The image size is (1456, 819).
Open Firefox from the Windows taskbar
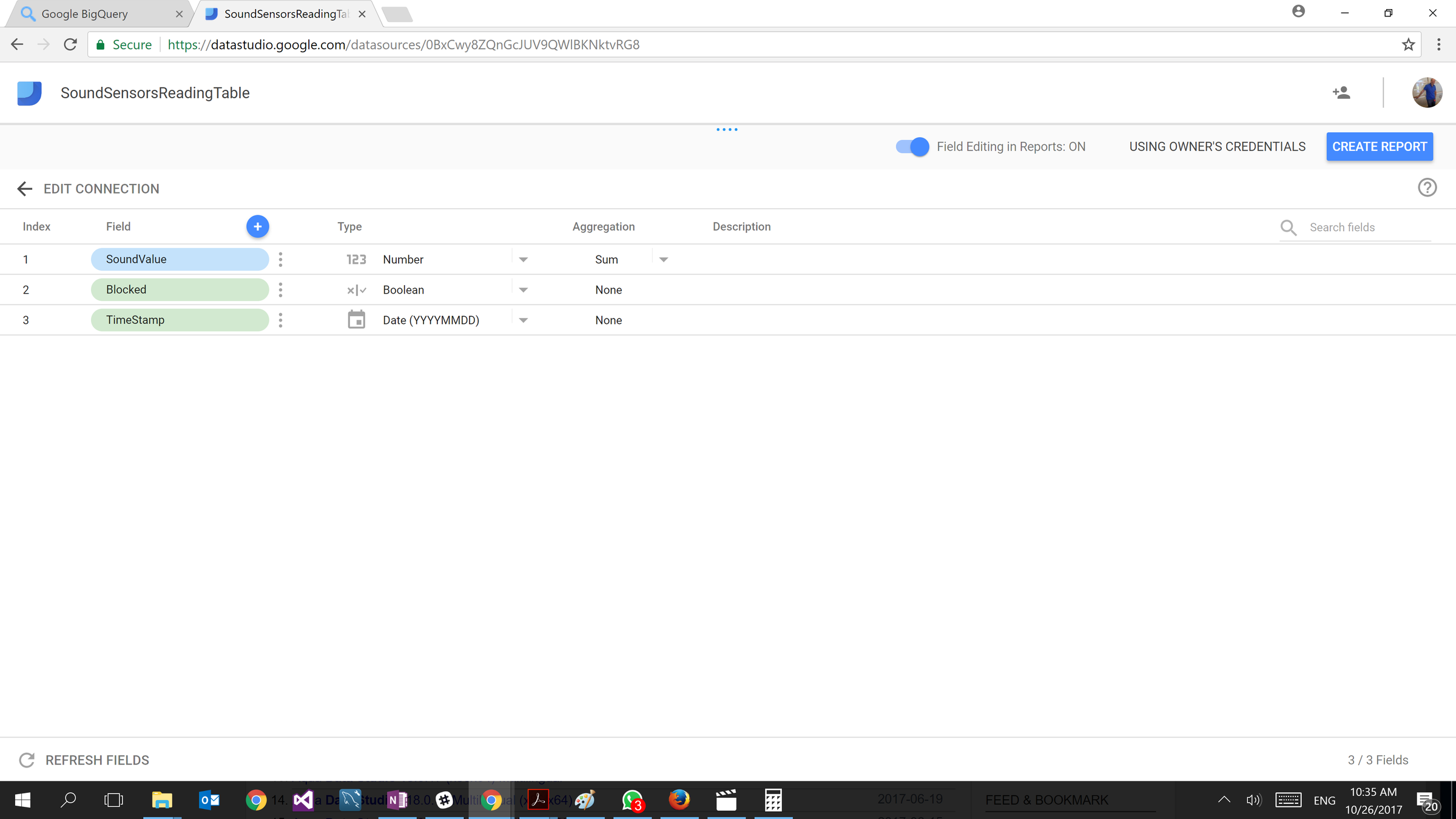point(679,800)
